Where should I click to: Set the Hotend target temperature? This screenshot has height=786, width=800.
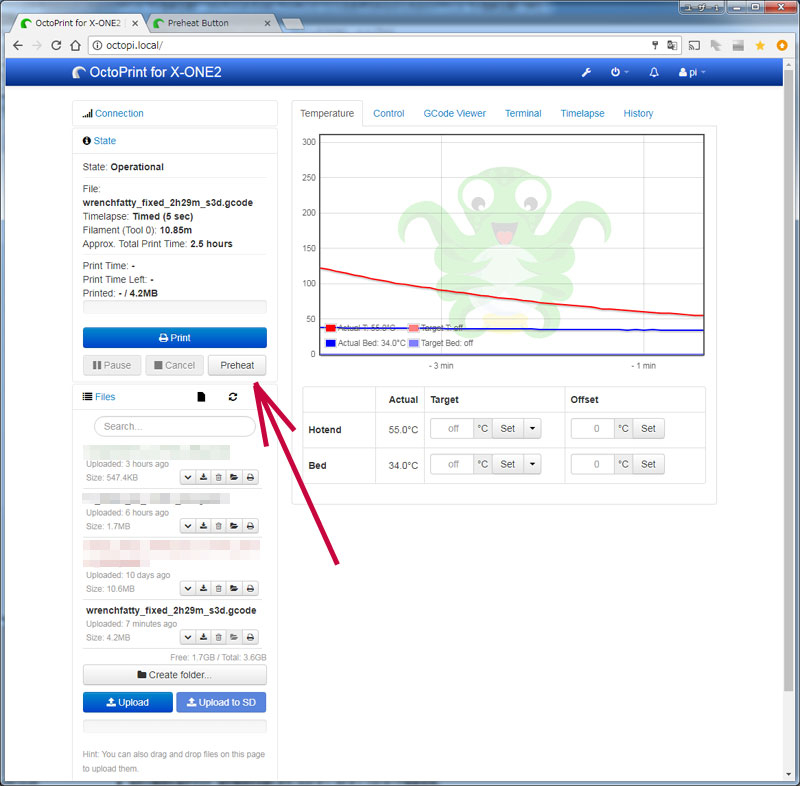pyautogui.click(x=508, y=428)
